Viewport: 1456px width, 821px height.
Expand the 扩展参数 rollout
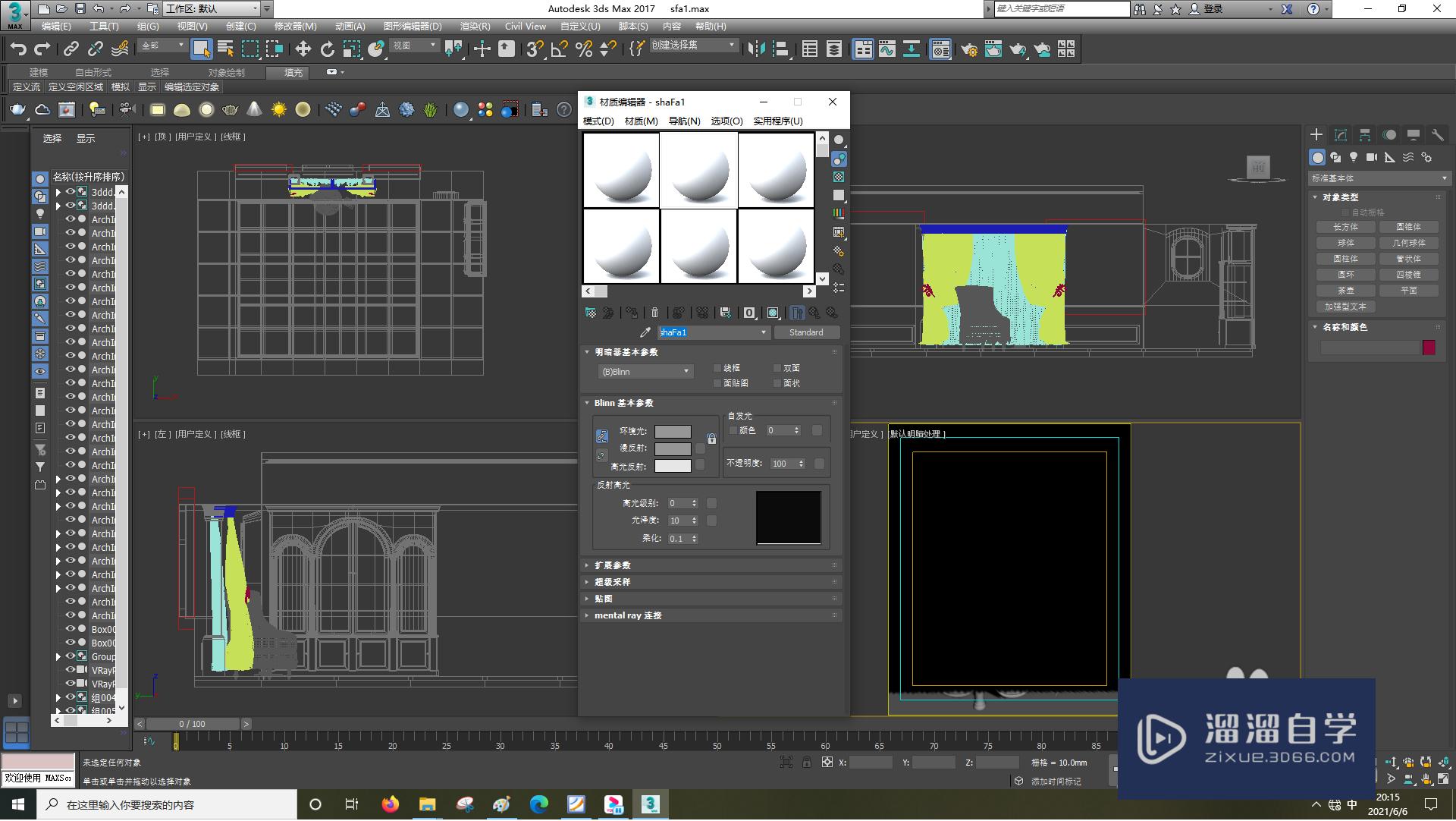click(612, 565)
